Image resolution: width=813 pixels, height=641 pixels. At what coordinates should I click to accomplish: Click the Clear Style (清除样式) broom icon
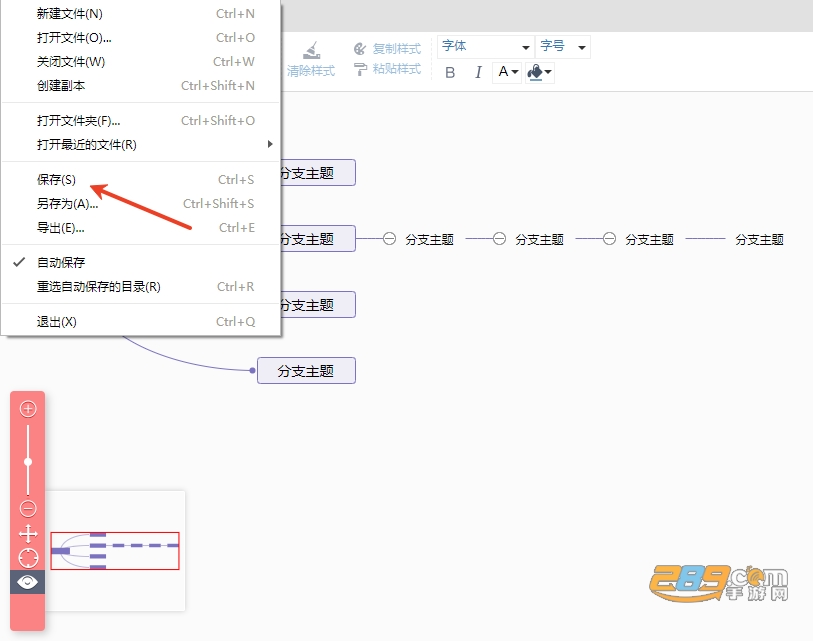pos(312,50)
